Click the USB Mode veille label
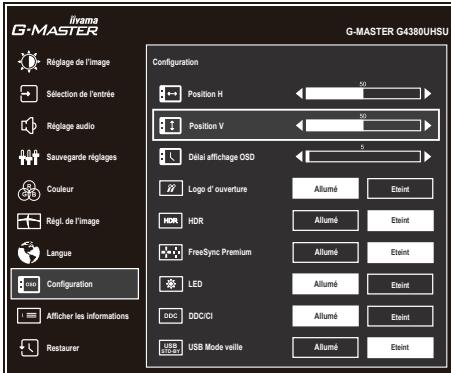The height and width of the screenshot is (373, 451). [x=215, y=347]
